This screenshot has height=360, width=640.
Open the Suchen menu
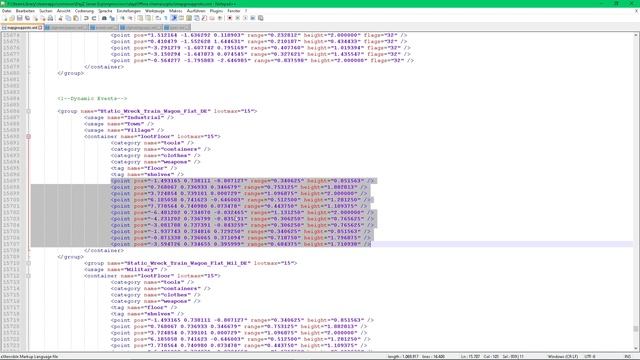coord(46,11)
